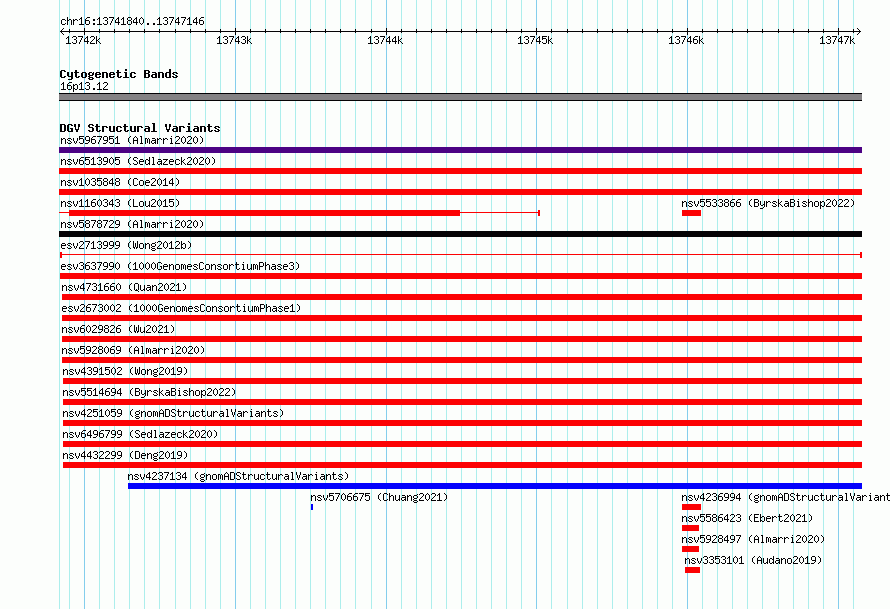
Task: Open nsv5533866 (ByrskaBishop2022) label
Action: tap(768, 203)
